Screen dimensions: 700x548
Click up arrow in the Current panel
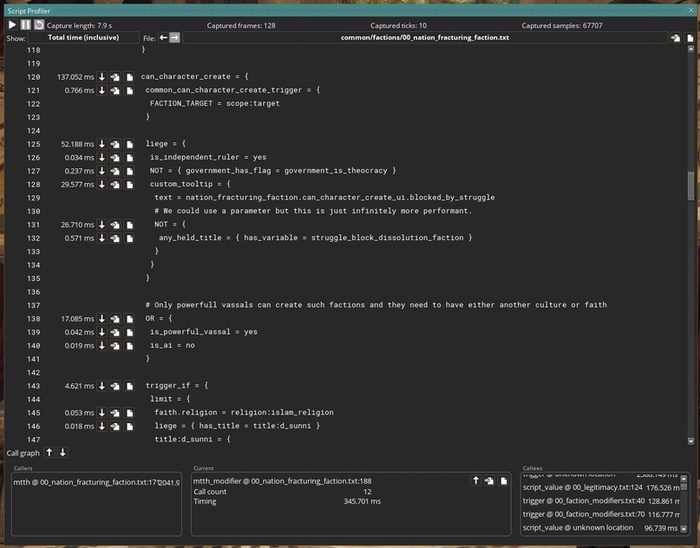476,481
